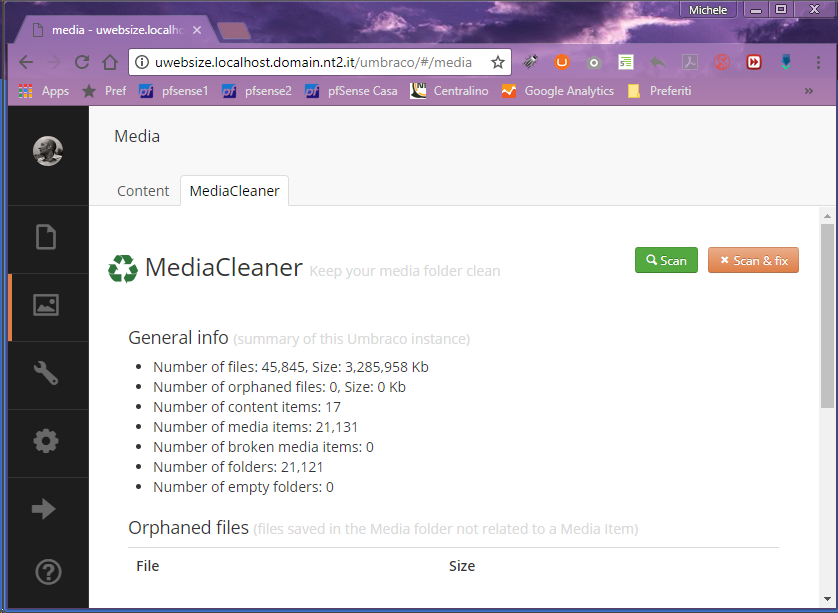Screen dimensions: 838x613
Task: Switch to the Content tab
Action: [143, 191]
